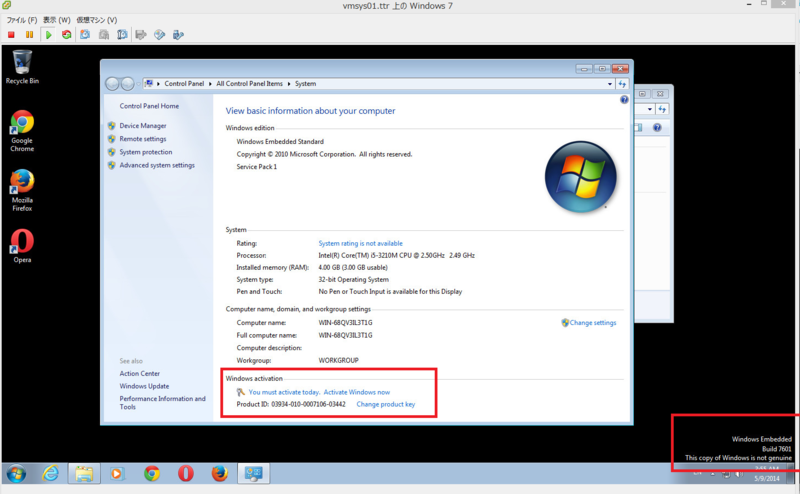Viewport: 800px width, 494px height.
Task: Click the greyed revert-to-snapshot toolbar icon
Action: 104,35
